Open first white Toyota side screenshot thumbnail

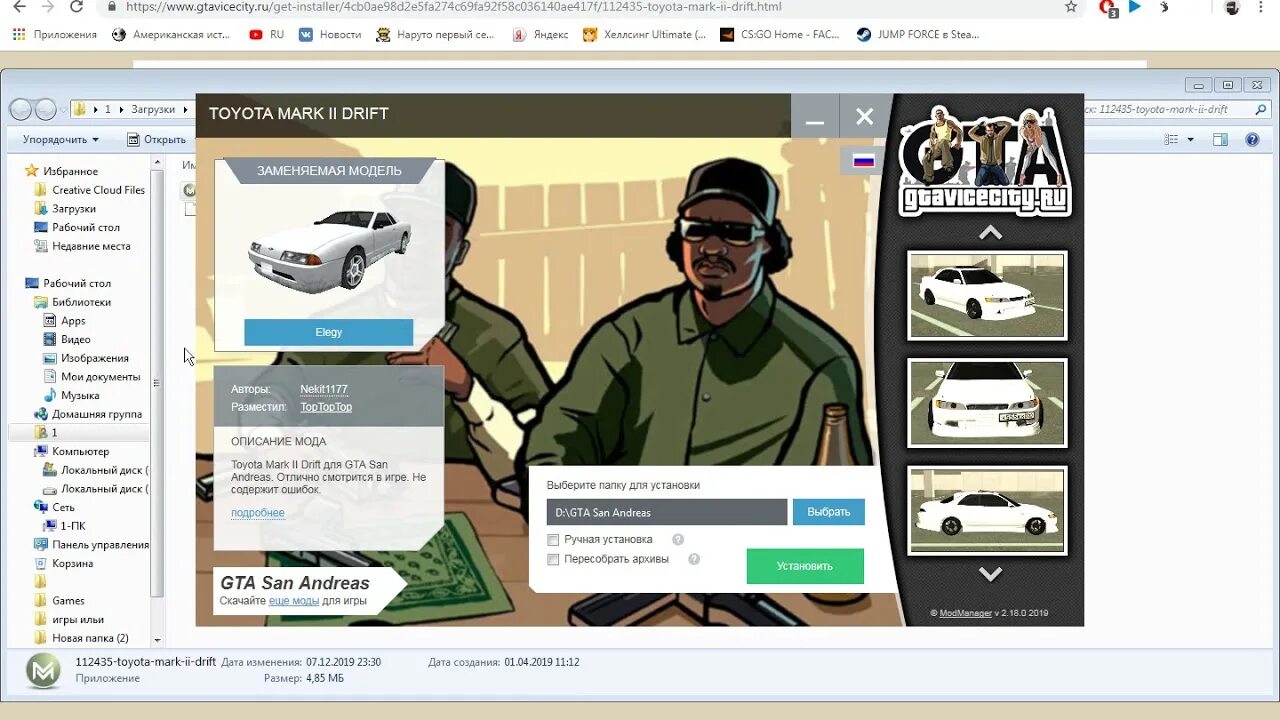987,295
